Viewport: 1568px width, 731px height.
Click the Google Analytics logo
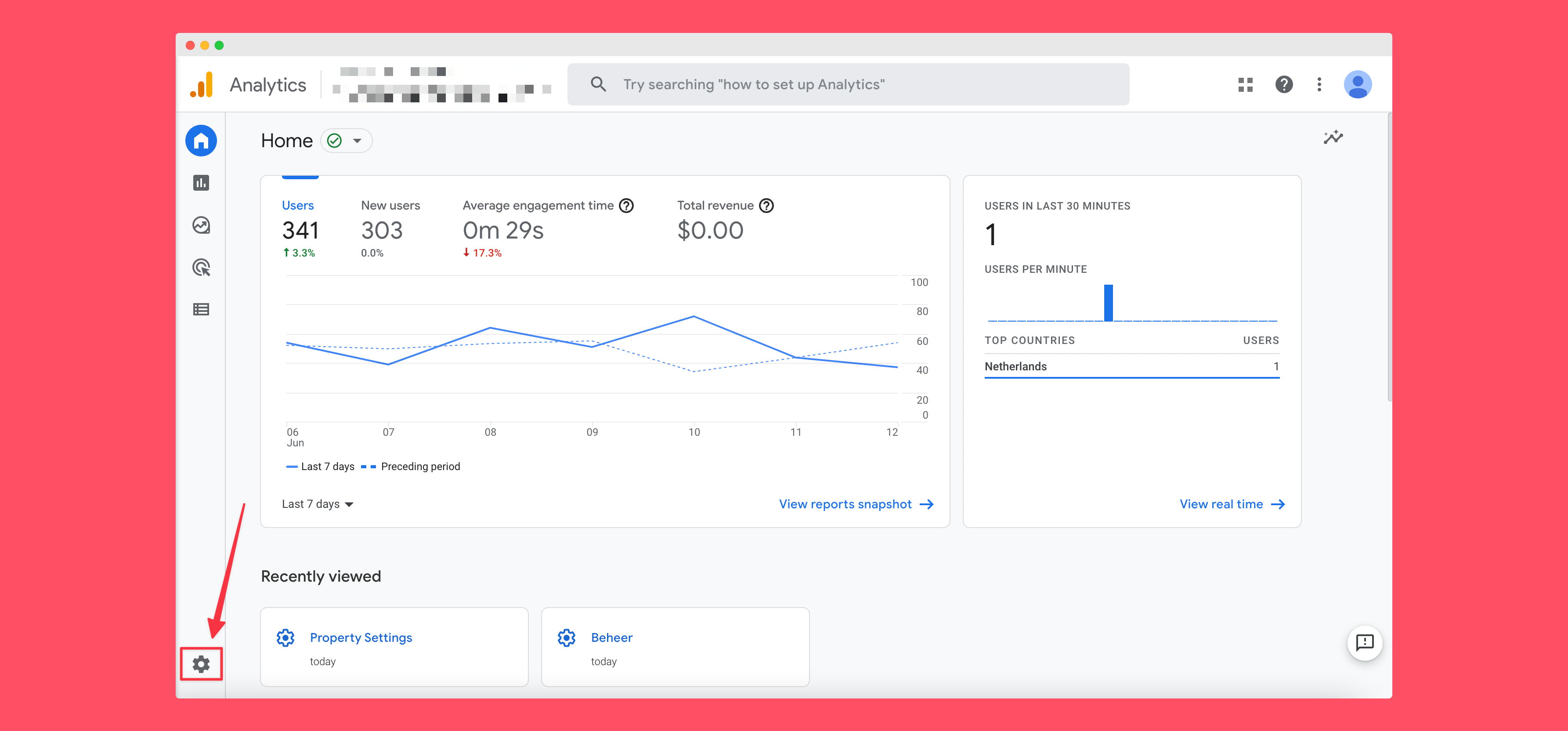[202, 85]
